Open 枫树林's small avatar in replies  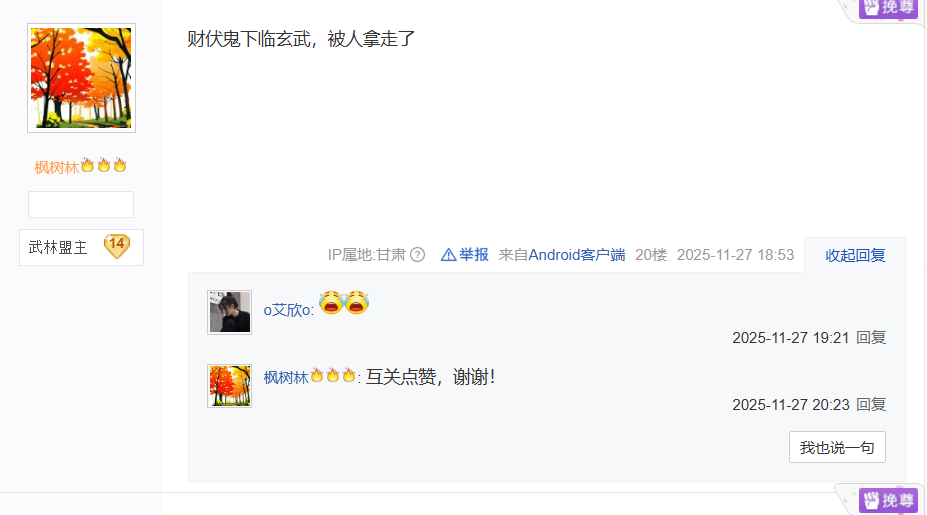click(229, 386)
